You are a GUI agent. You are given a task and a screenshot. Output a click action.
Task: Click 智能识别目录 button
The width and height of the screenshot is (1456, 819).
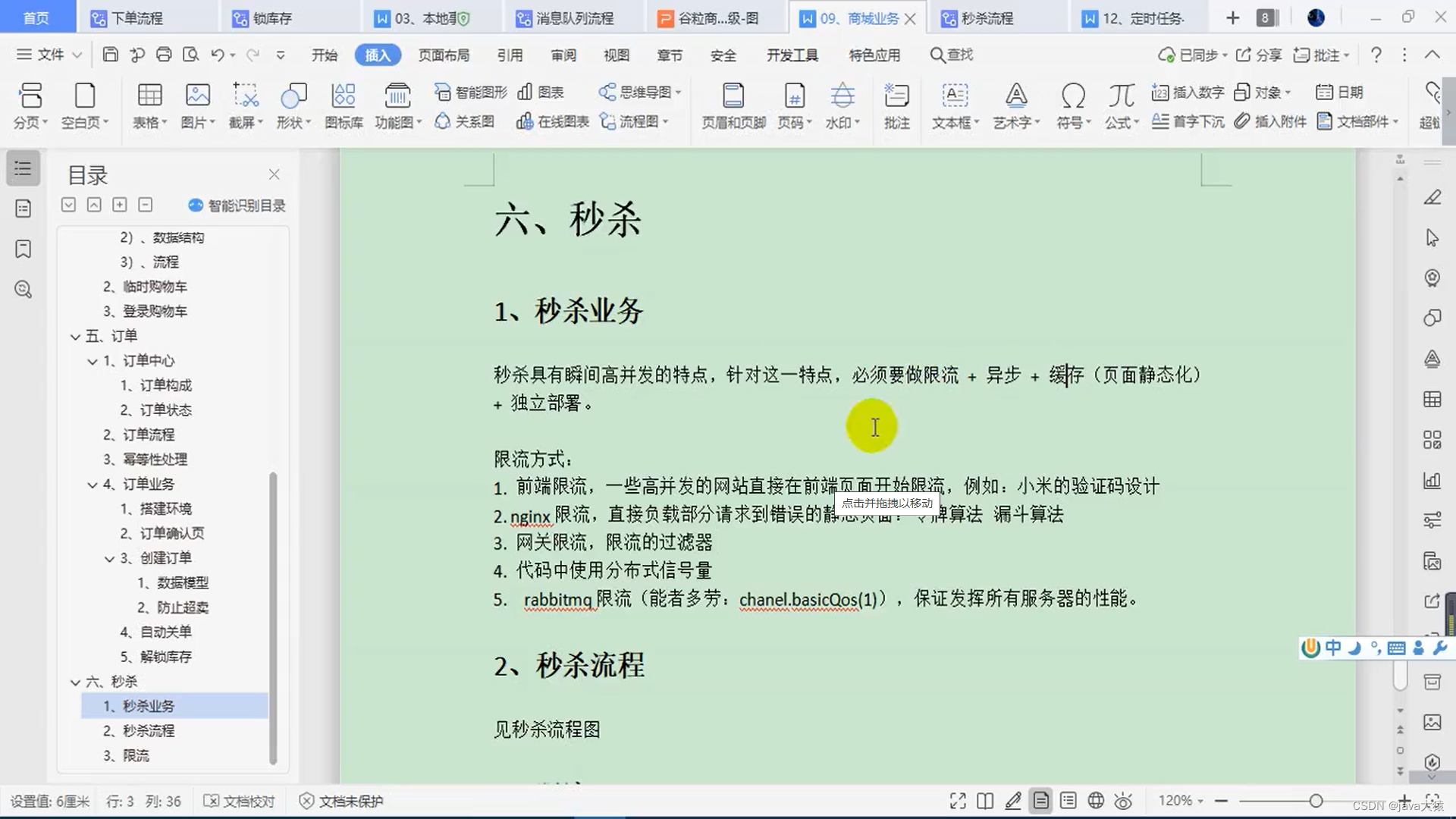pos(237,206)
